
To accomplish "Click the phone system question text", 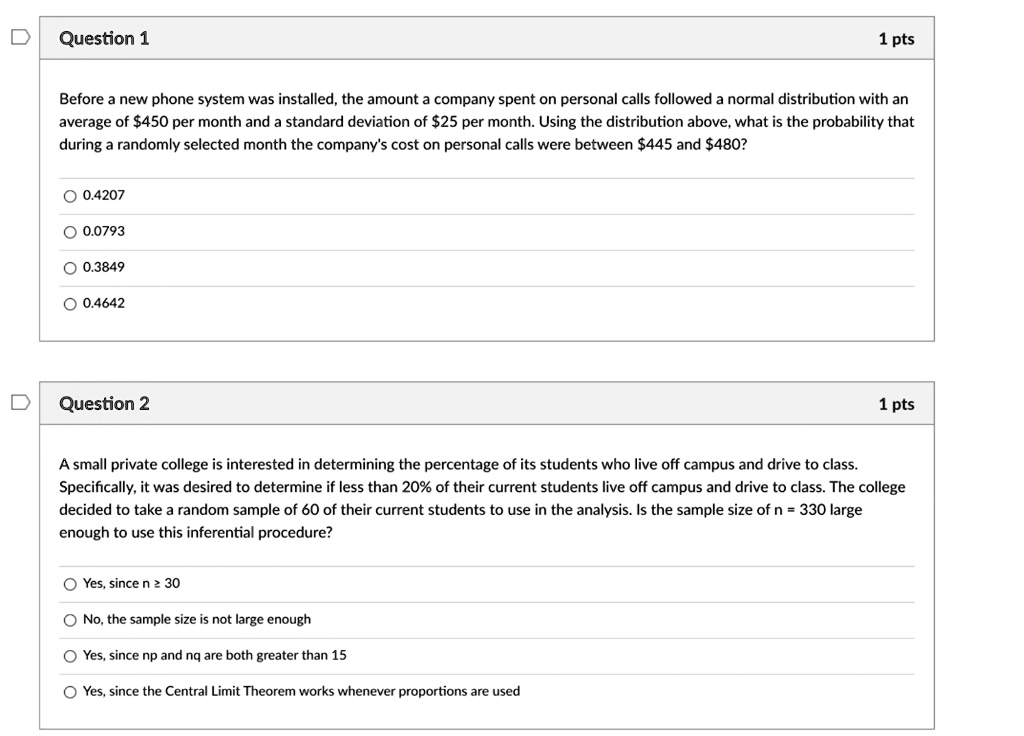I will pos(486,122).
